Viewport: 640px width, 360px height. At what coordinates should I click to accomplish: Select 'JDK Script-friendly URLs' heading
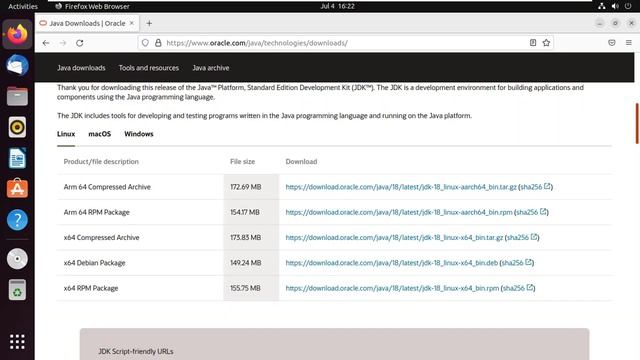pyautogui.click(x=136, y=351)
